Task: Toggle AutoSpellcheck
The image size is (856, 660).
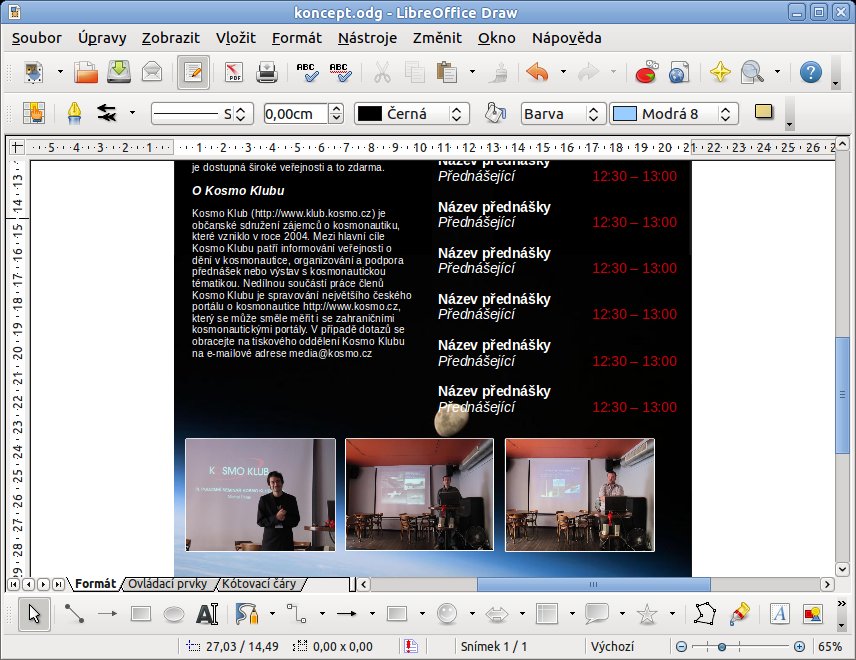Action: (340, 72)
